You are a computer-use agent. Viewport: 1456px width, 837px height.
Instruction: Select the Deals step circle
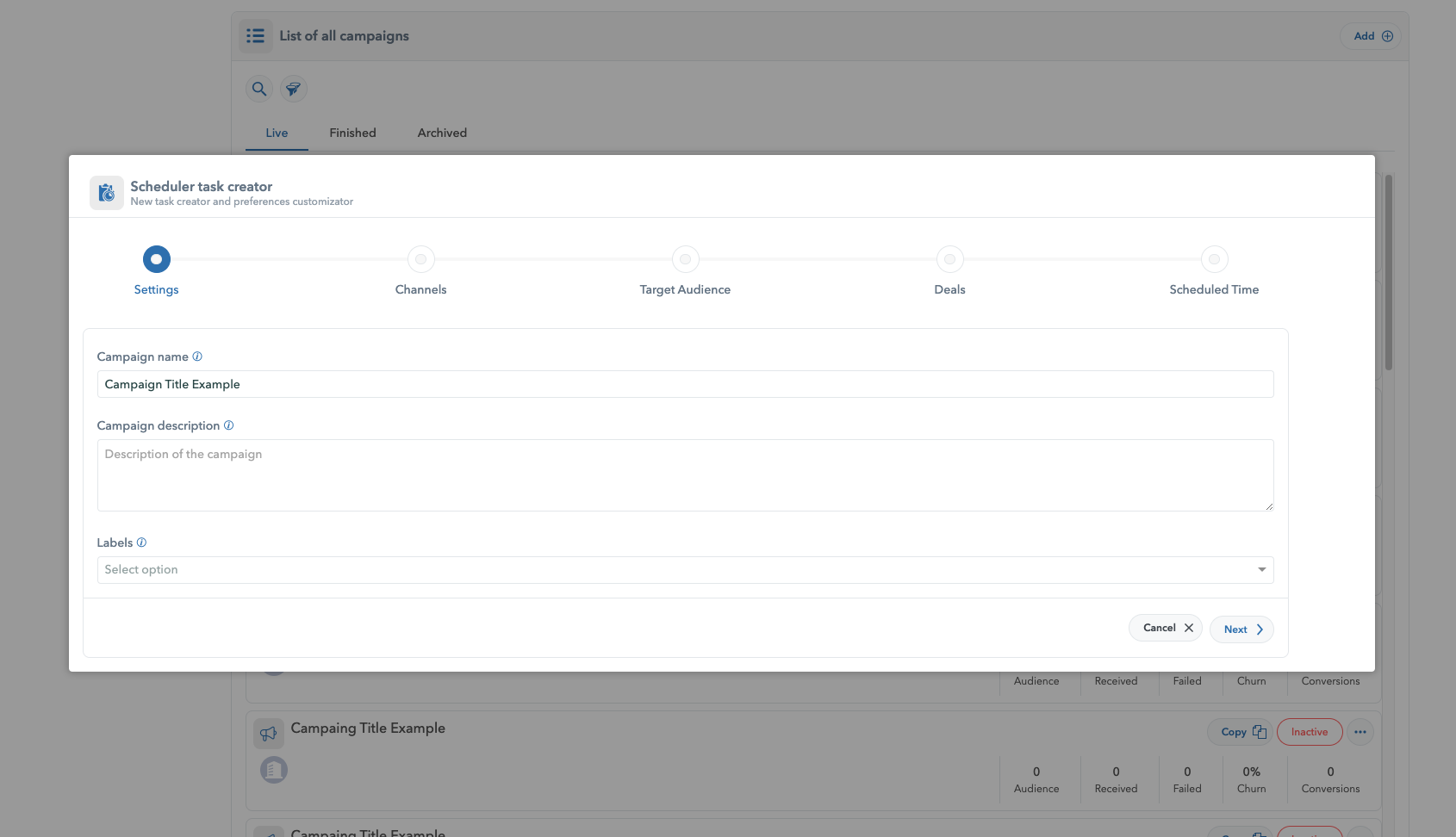click(950, 259)
